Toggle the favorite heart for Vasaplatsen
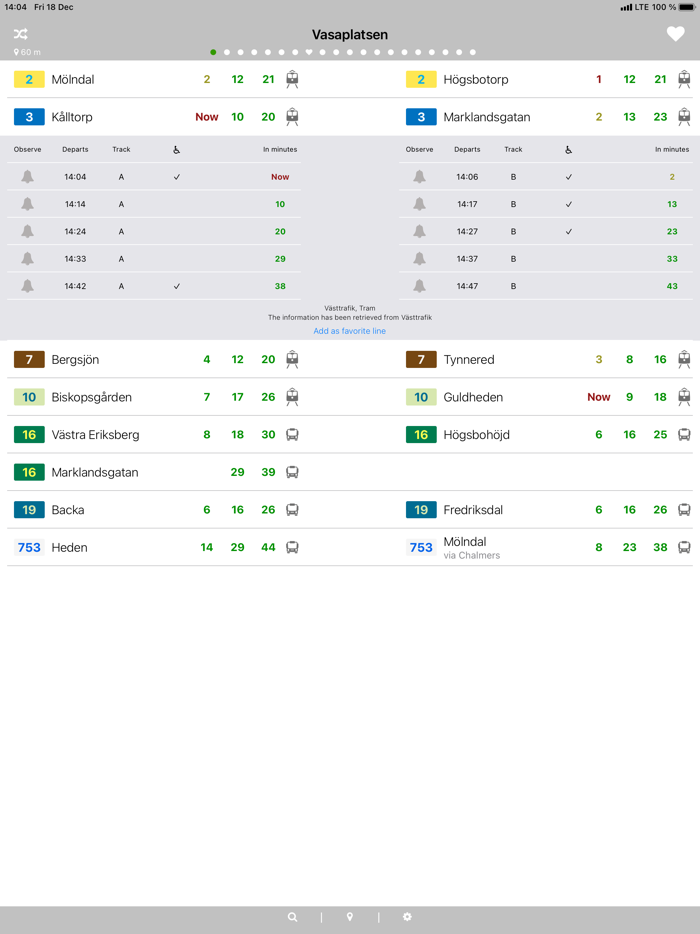Viewport: 700px width, 934px height. pyautogui.click(x=675, y=34)
